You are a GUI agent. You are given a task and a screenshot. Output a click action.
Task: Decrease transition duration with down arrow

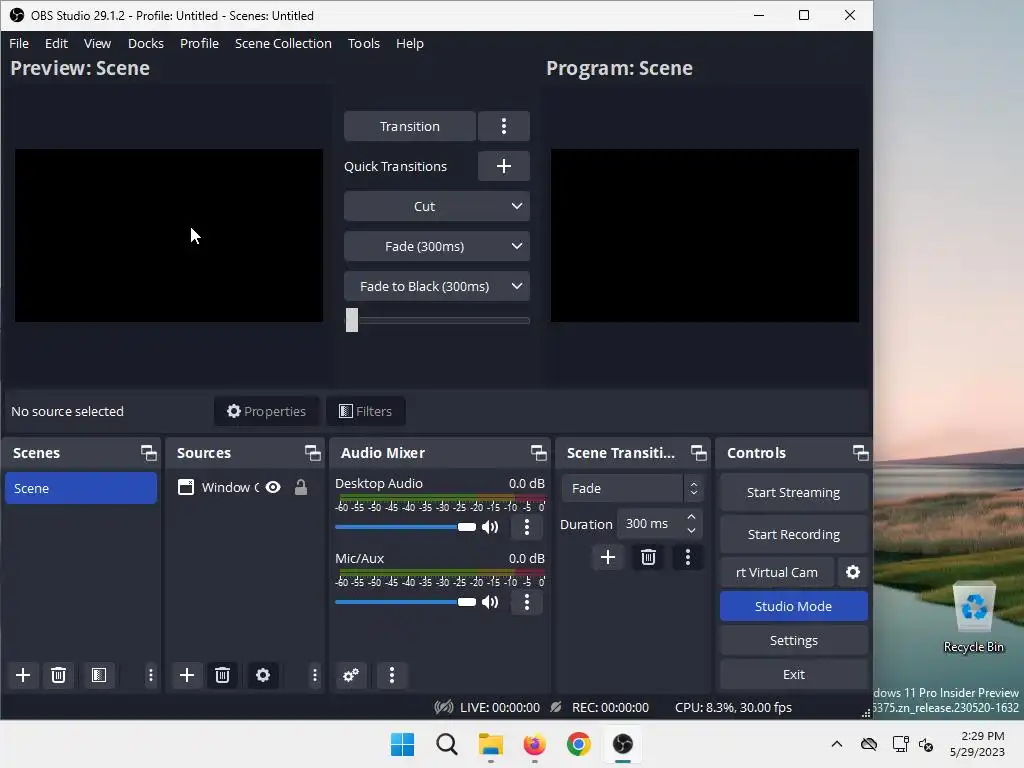[692, 530]
